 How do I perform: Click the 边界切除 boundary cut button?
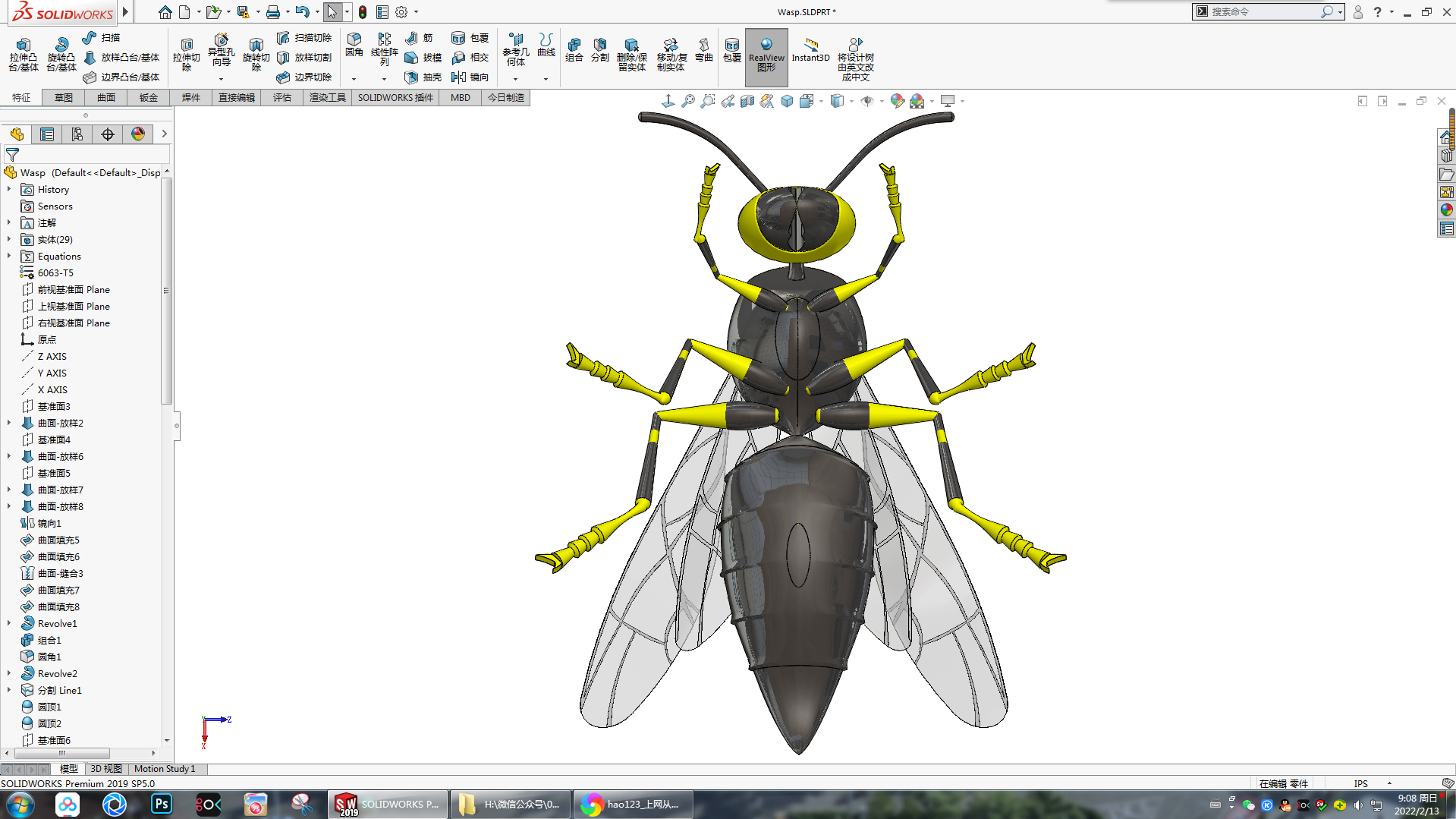tap(303, 77)
